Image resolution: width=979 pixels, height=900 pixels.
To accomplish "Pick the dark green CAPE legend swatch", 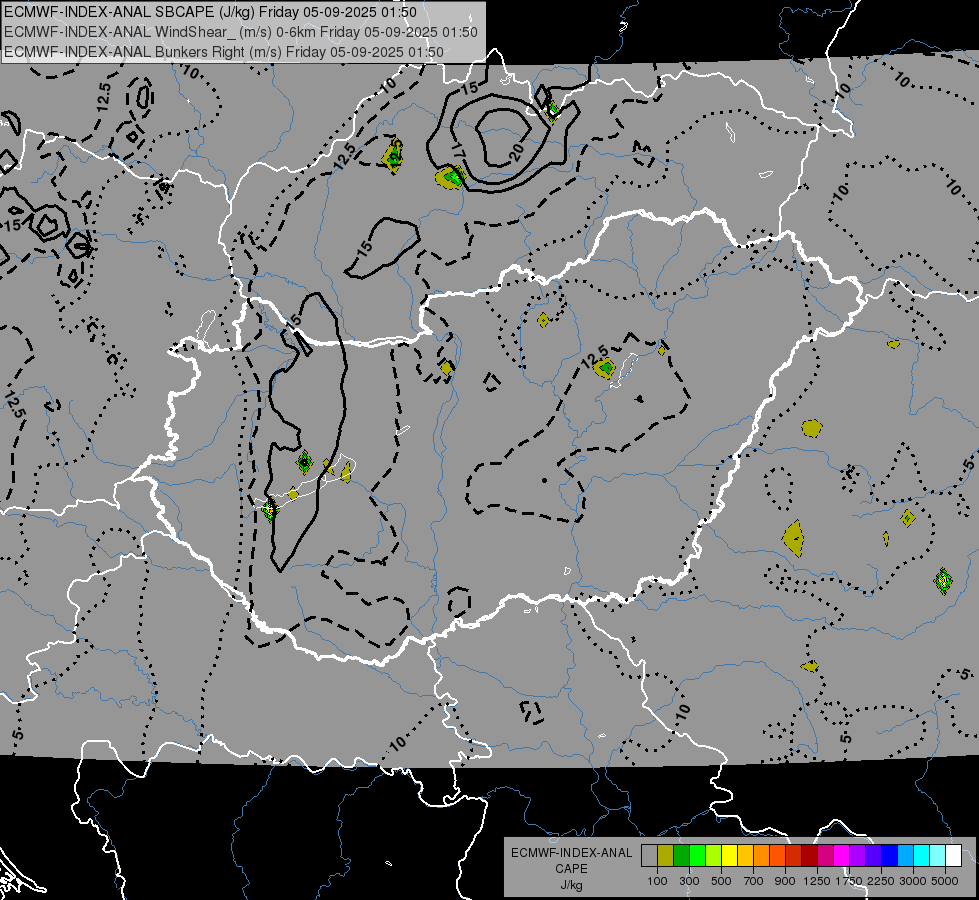I will click(x=681, y=856).
